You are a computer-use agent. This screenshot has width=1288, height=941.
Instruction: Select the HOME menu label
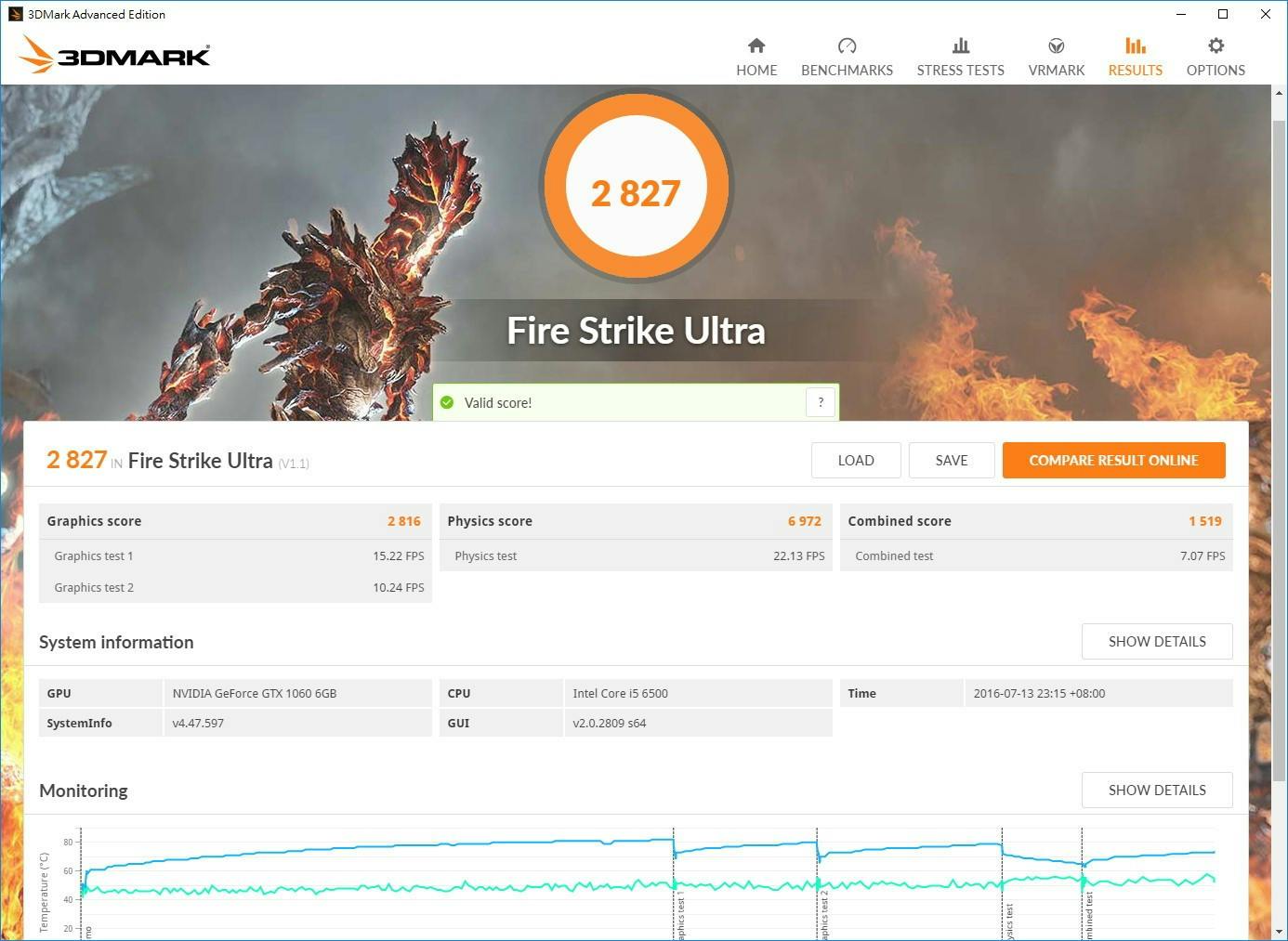(x=756, y=71)
